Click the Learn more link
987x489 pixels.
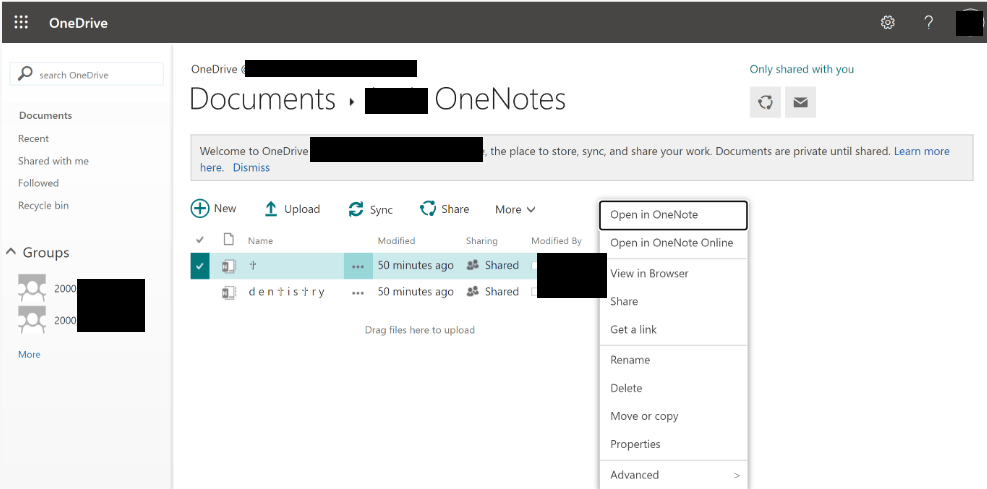click(x=922, y=151)
